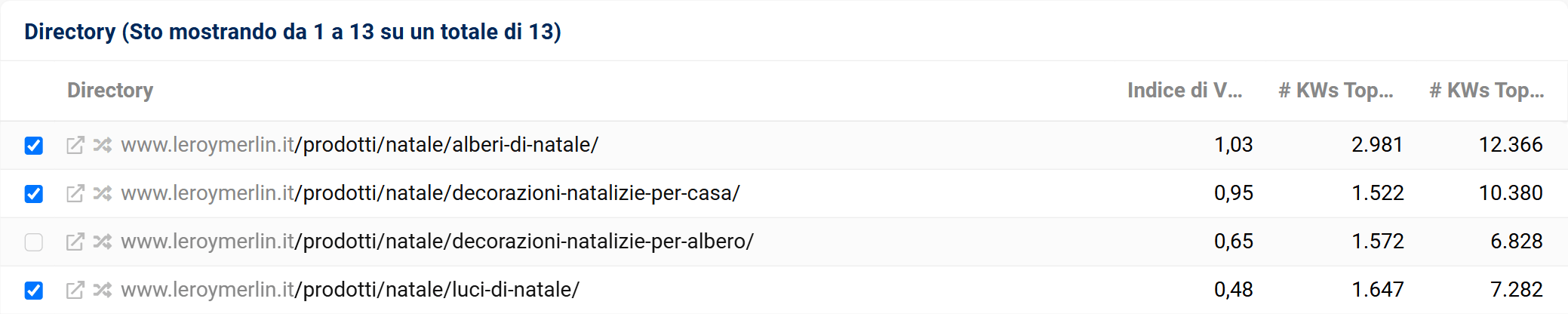
Task: Check the decorazioni-natalizie-per-albero checkbox
Action: pos(33,242)
